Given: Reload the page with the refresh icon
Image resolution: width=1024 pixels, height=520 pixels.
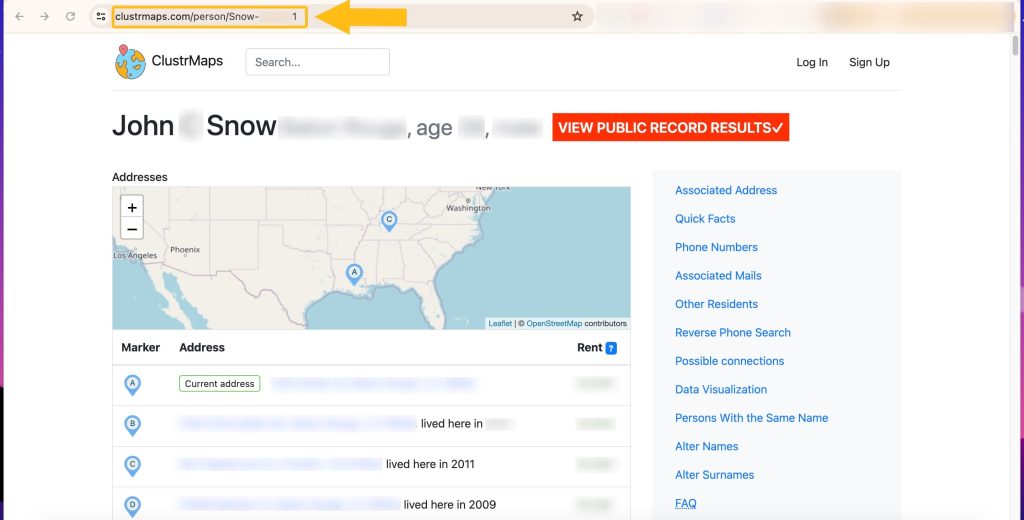Looking at the screenshot, I should tap(71, 16).
